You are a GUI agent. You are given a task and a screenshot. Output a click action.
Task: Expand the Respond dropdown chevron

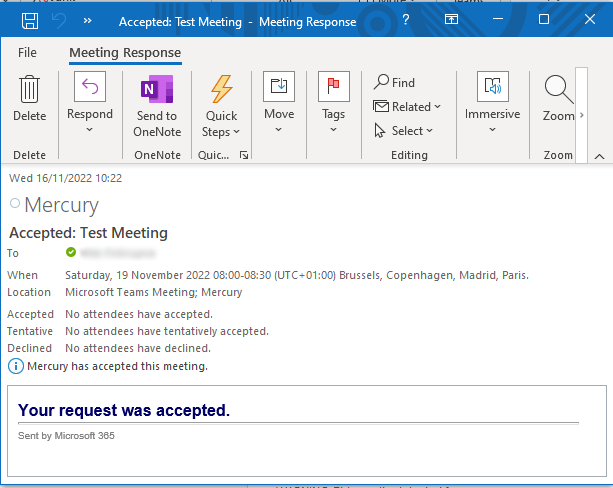[90, 129]
